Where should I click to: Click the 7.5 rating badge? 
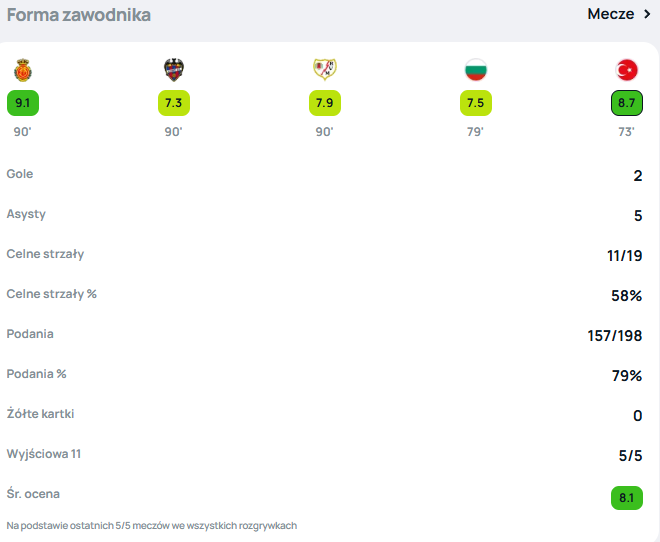click(x=476, y=103)
